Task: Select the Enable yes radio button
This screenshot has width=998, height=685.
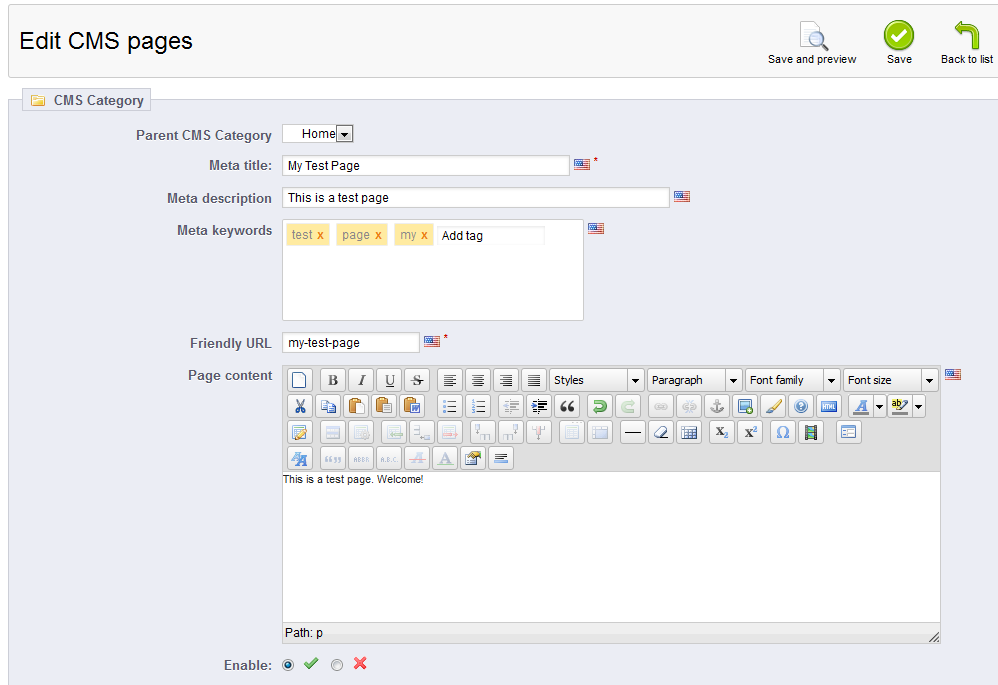Action: (288, 665)
